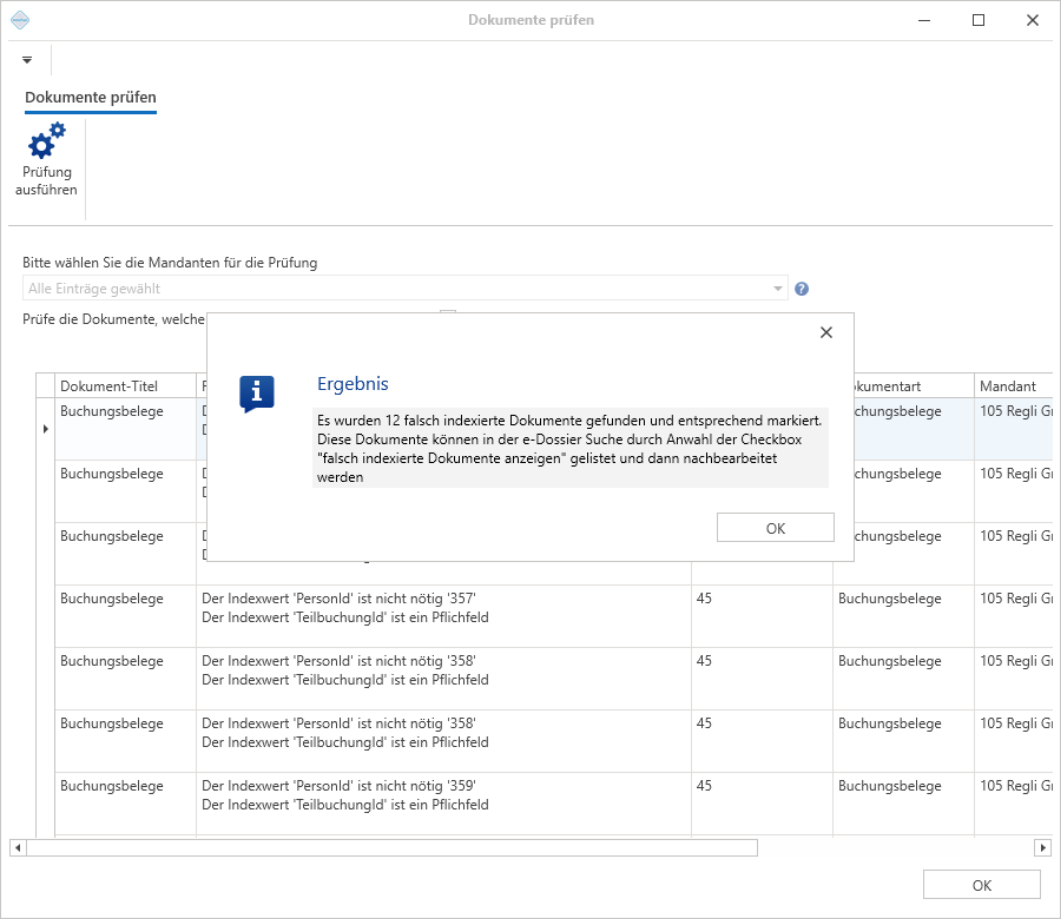Run the check via Prüfung ausführen gears icon
Screen dimensions: 1061x919
[x=46, y=160]
